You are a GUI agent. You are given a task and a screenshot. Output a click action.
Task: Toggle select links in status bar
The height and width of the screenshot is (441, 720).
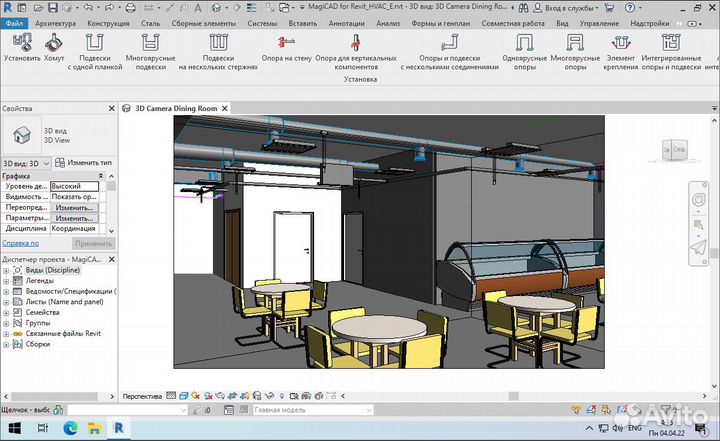click(576, 408)
